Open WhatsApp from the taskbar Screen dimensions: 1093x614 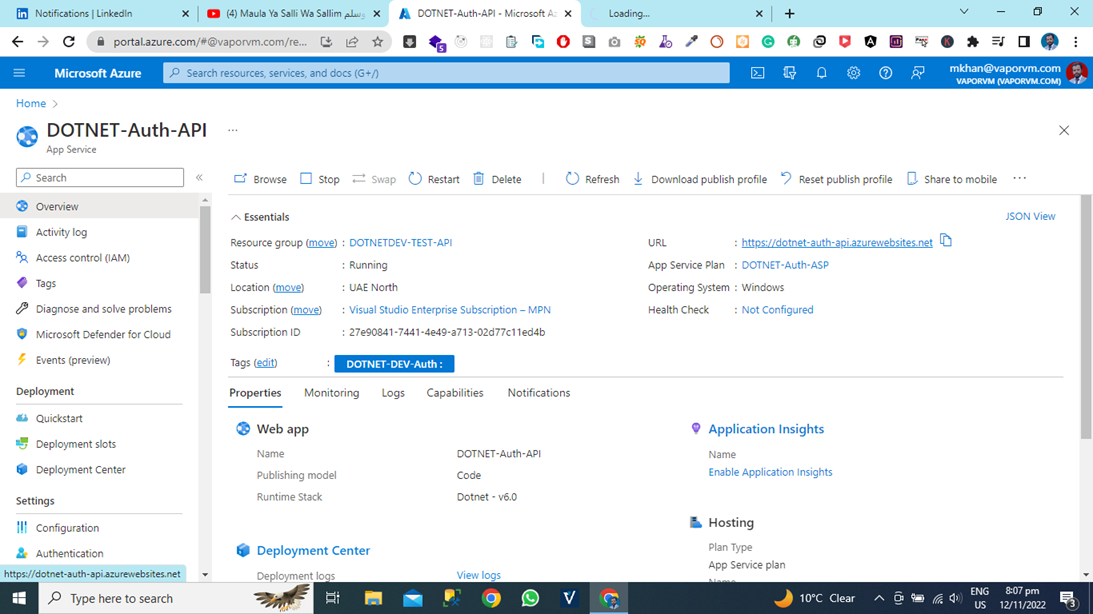529,597
